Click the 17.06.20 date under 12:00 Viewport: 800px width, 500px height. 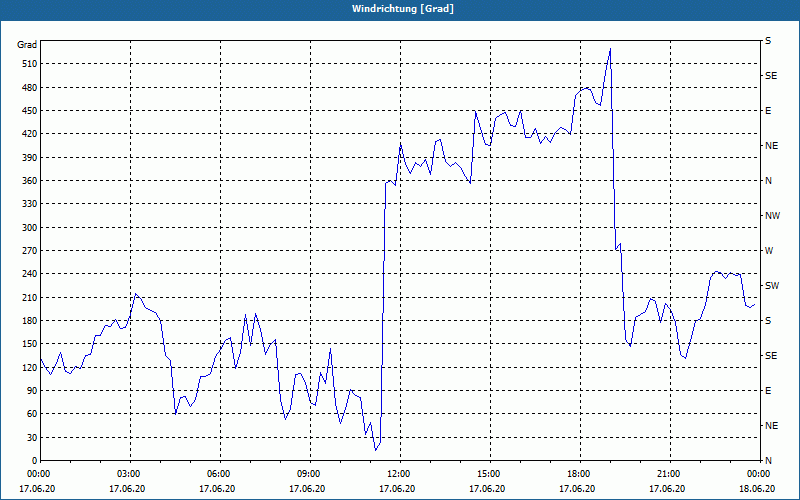click(x=397, y=489)
